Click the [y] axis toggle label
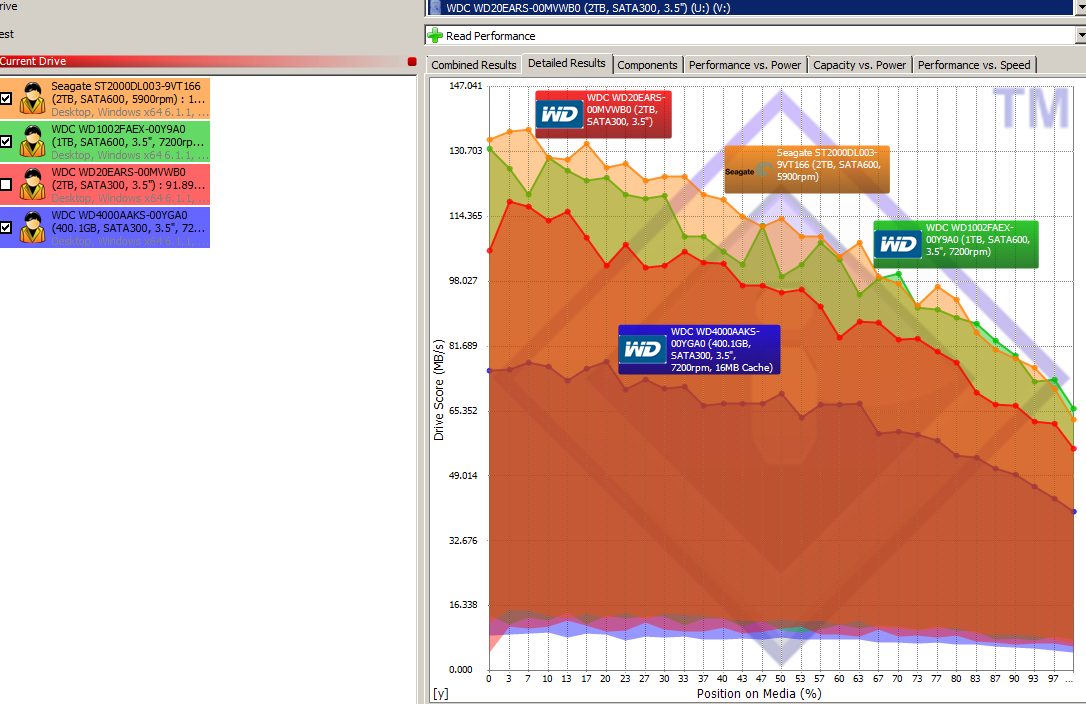 (x=441, y=694)
